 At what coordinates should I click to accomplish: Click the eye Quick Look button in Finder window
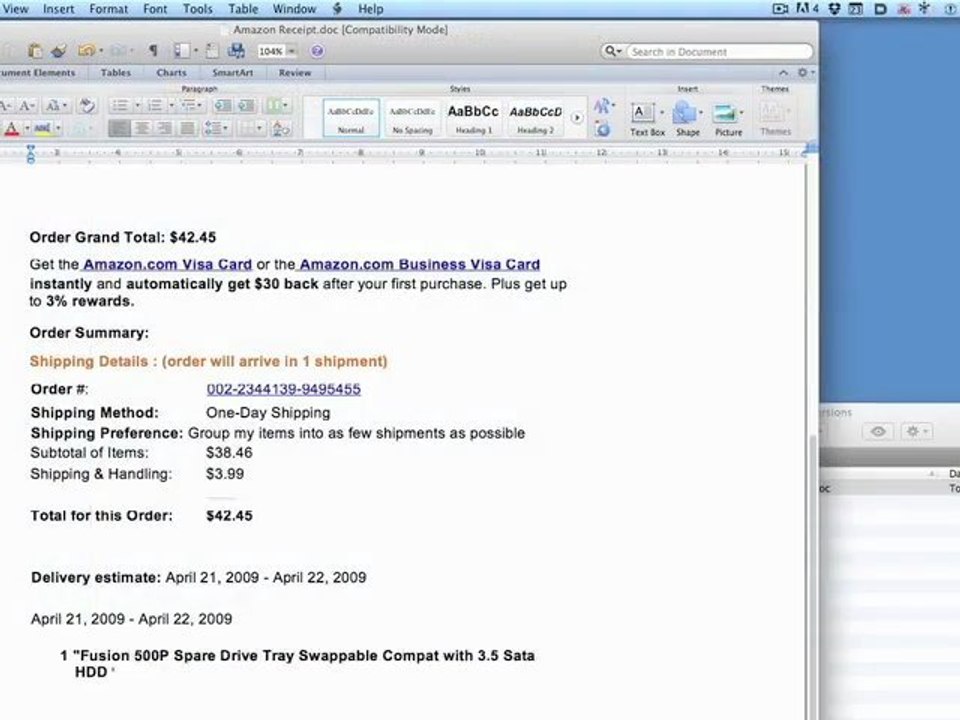click(x=878, y=432)
